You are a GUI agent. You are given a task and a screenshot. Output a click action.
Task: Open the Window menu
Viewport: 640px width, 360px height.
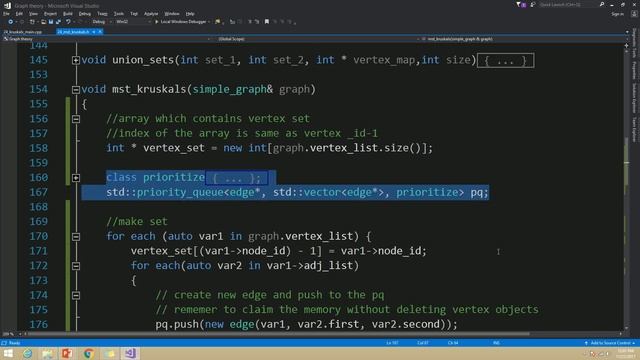pyautogui.click(x=172, y=13)
